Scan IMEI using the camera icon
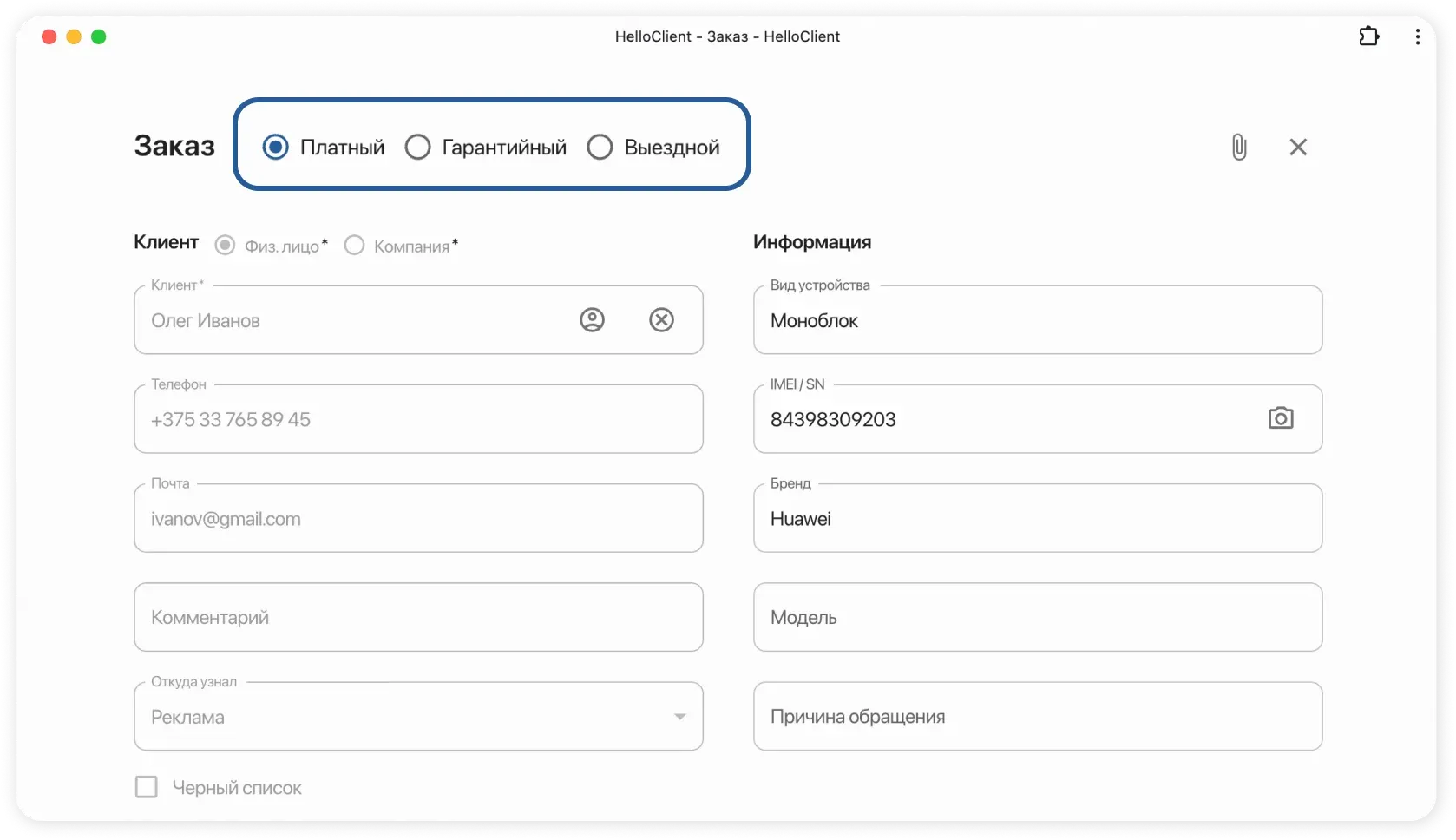 [x=1281, y=418]
